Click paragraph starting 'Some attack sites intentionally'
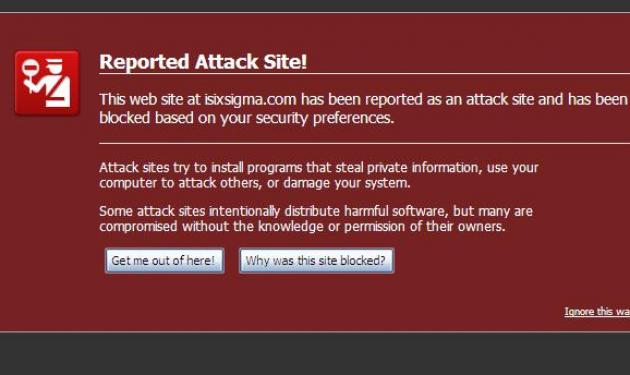The width and height of the screenshot is (630, 375). click(x=316, y=218)
